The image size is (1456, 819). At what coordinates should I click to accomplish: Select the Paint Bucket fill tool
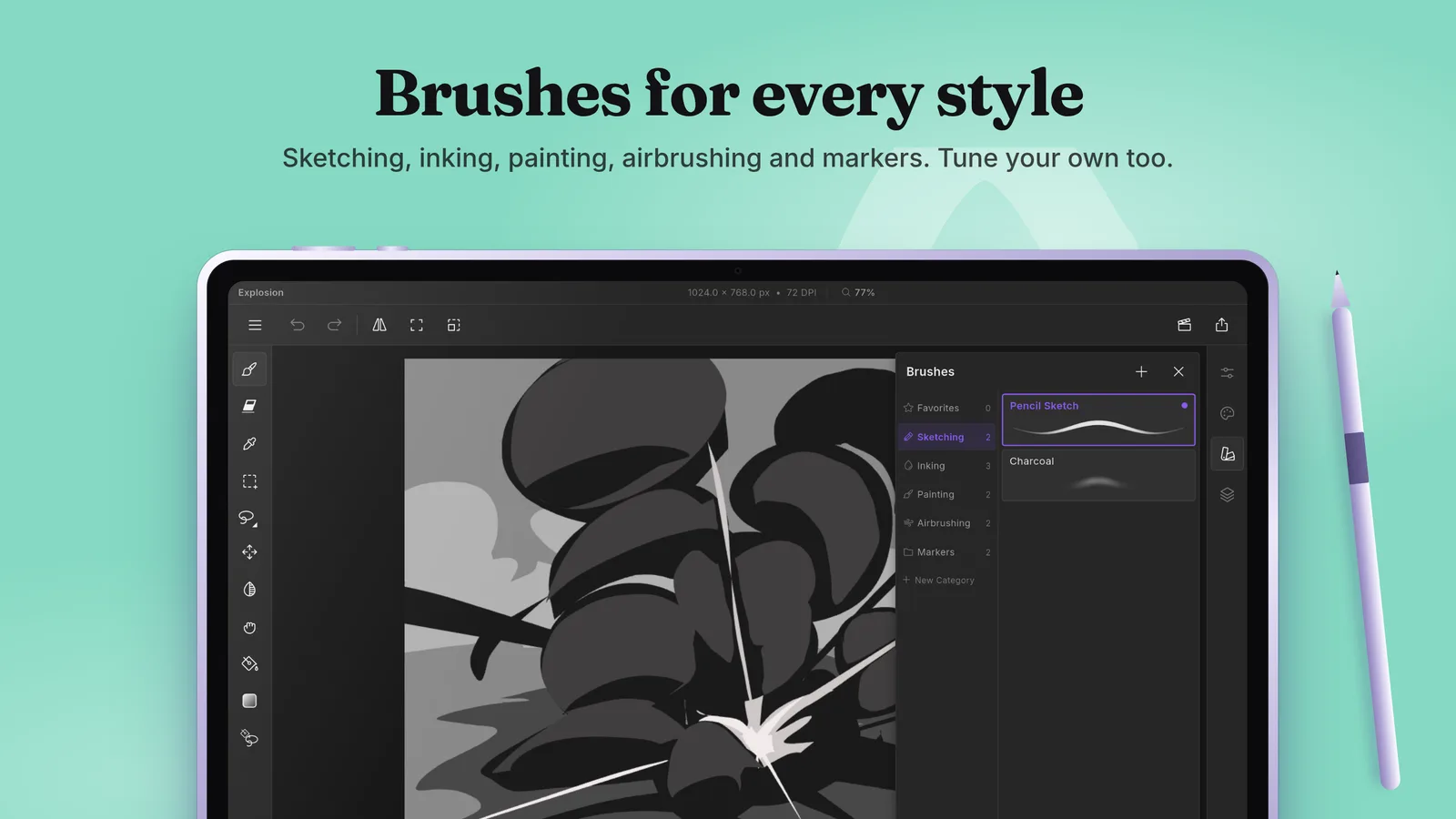pos(249,664)
